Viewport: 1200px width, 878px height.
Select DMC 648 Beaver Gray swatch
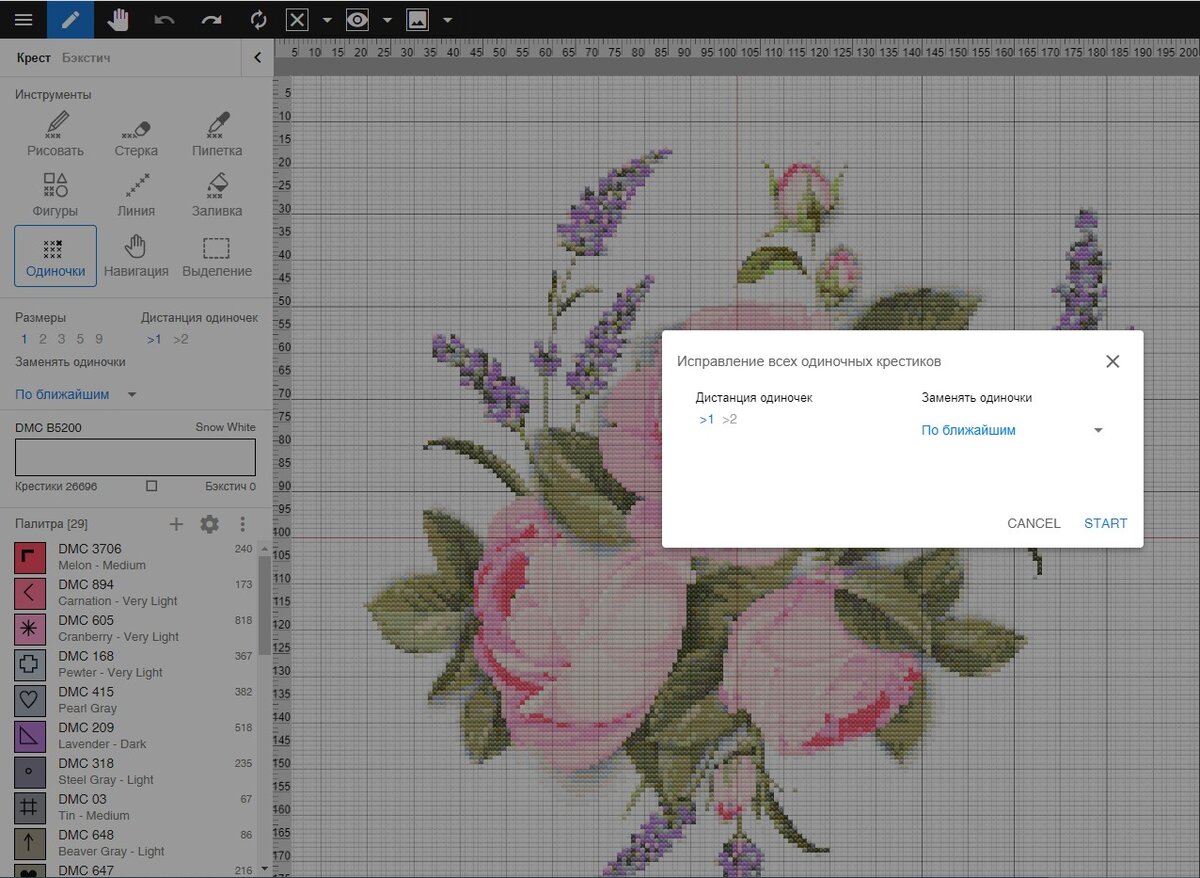[x=29, y=843]
